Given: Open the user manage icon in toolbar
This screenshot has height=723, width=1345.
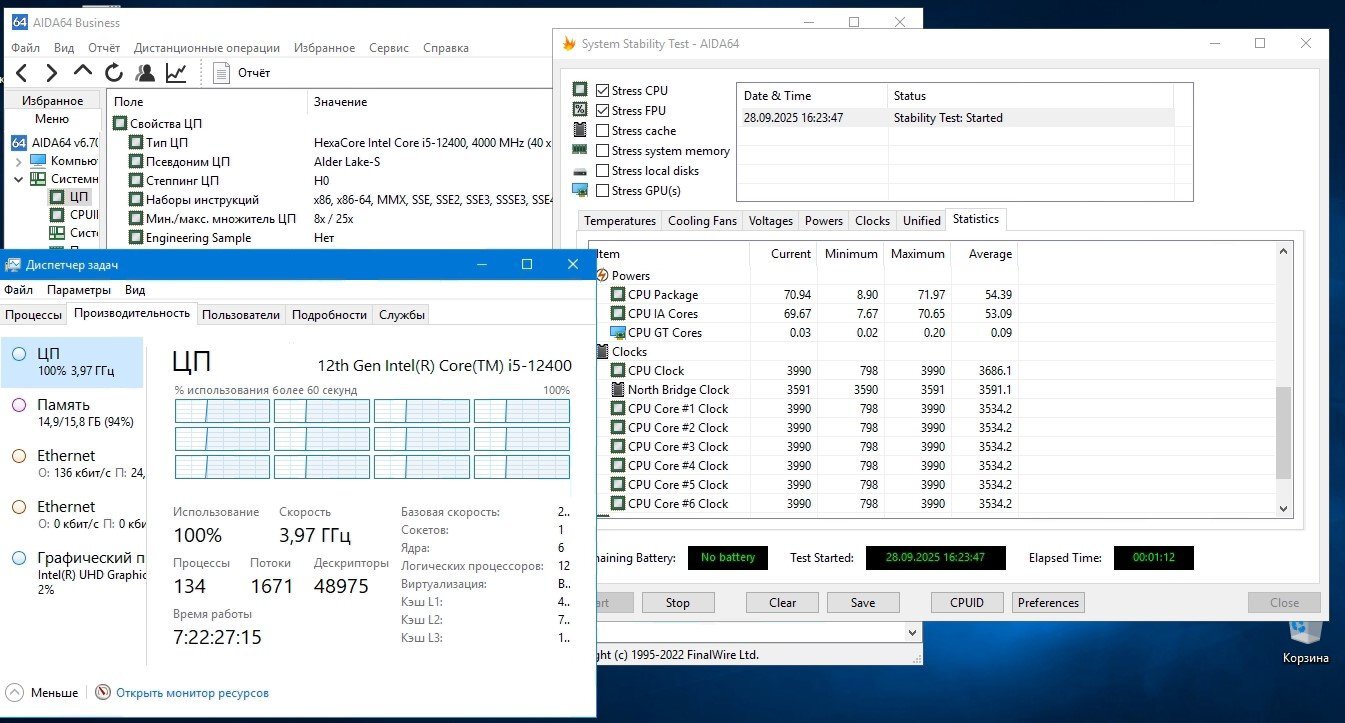Looking at the screenshot, I should pos(145,72).
